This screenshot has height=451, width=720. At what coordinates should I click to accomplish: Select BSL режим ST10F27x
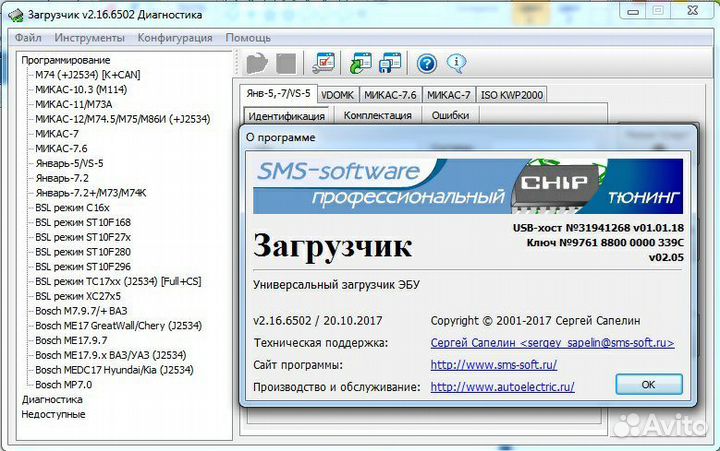coord(83,237)
